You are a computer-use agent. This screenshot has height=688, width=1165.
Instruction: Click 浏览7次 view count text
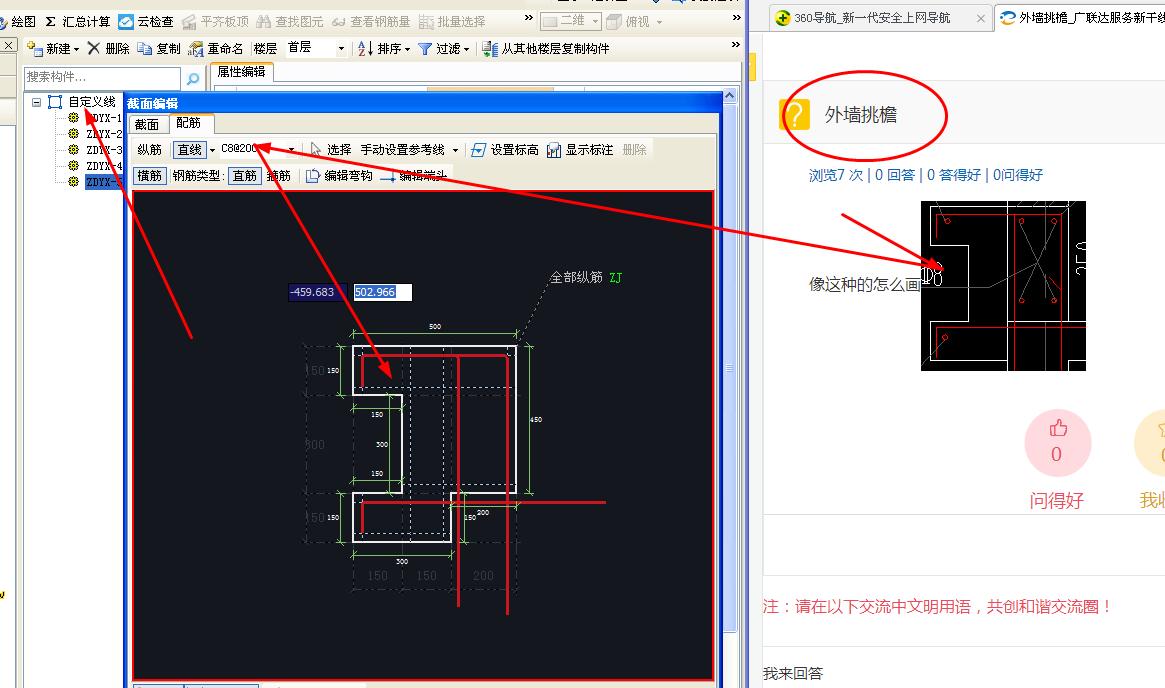pos(836,175)
